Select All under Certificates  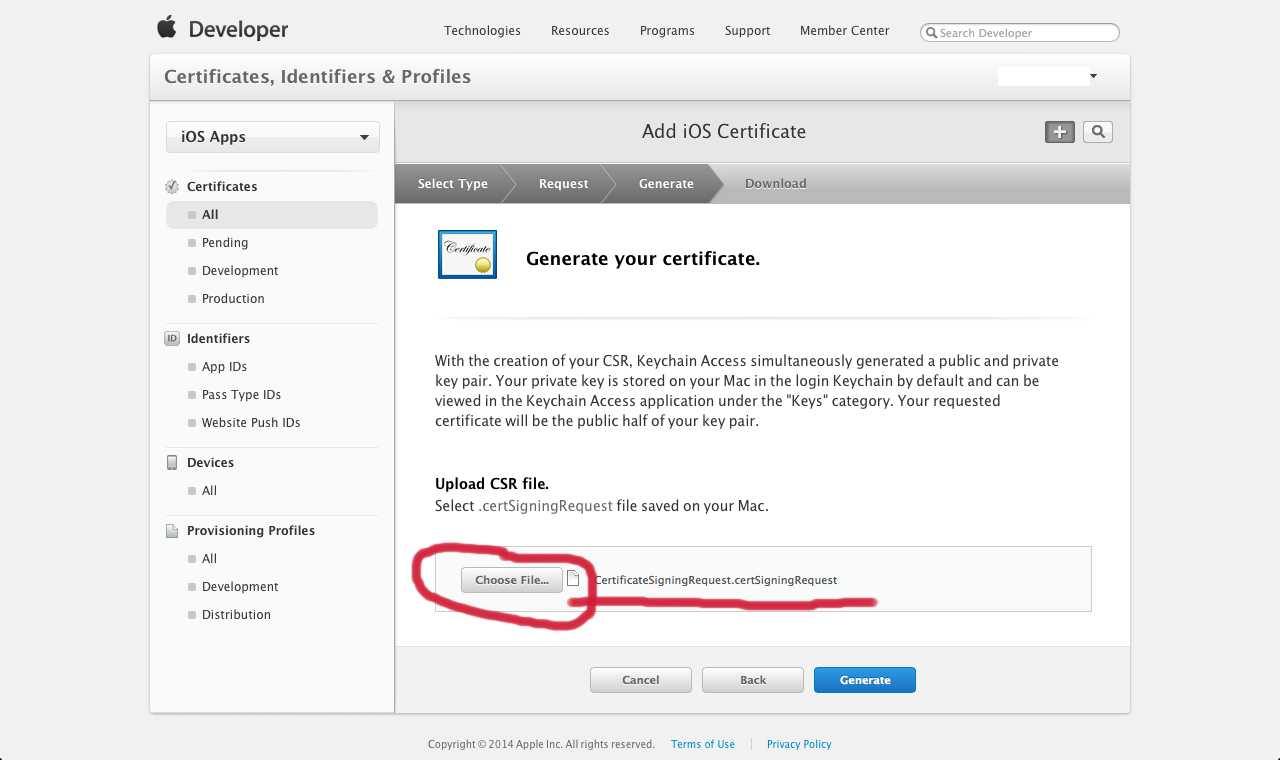(272, 215)
